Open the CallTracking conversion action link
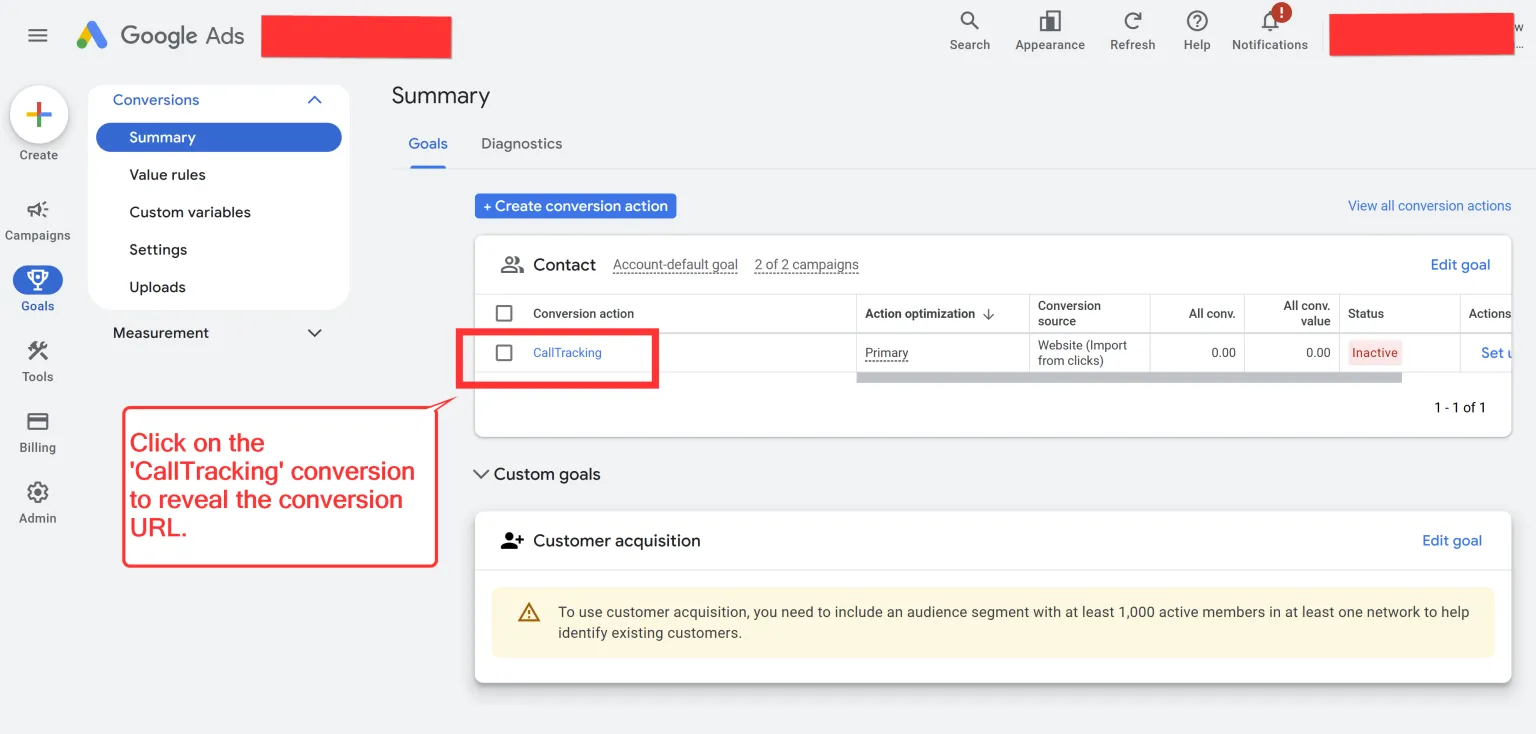Viewport: 1536px width, 734px height. coord(567,353)
